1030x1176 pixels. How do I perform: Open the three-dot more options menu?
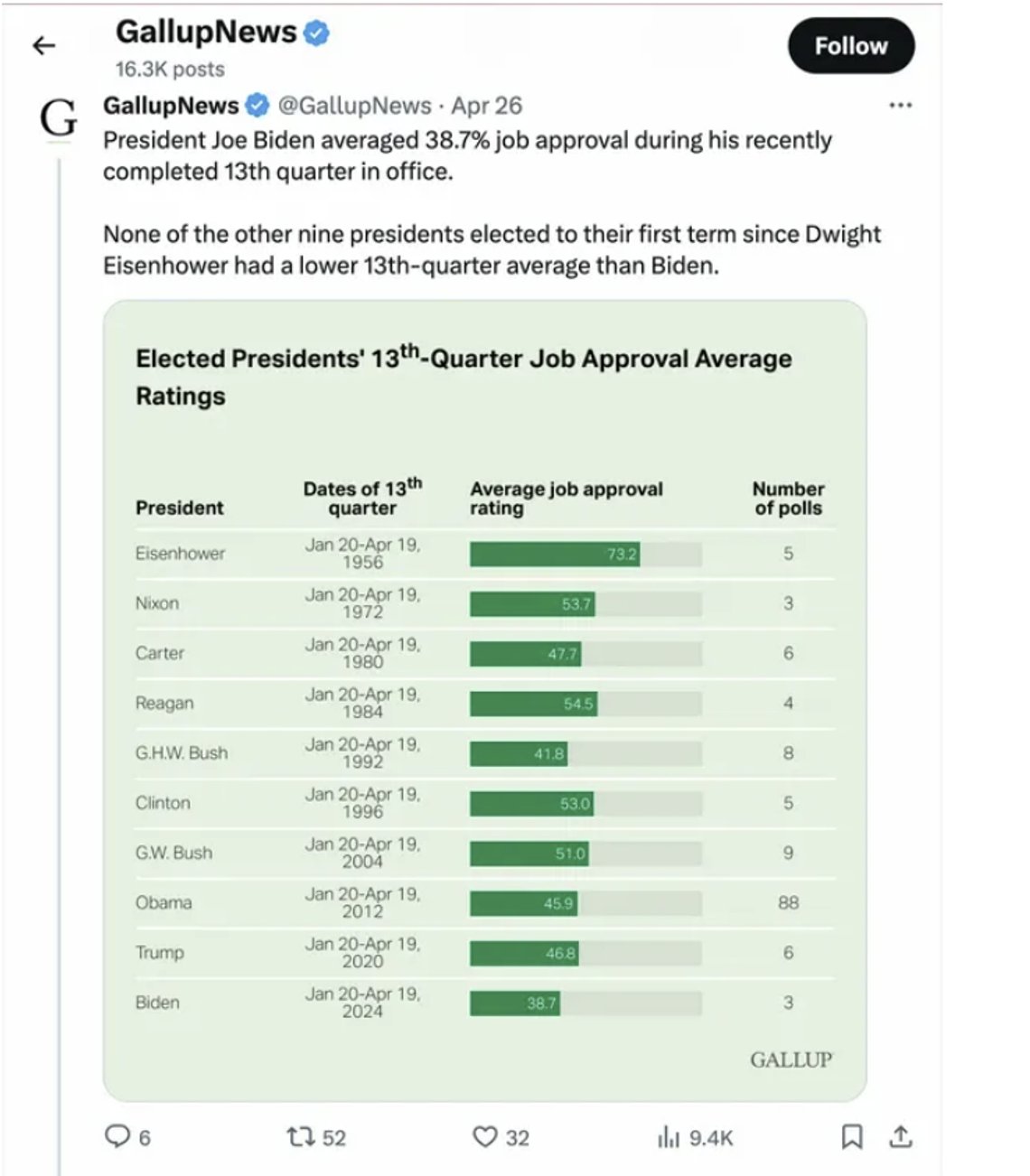coord(900,106)
